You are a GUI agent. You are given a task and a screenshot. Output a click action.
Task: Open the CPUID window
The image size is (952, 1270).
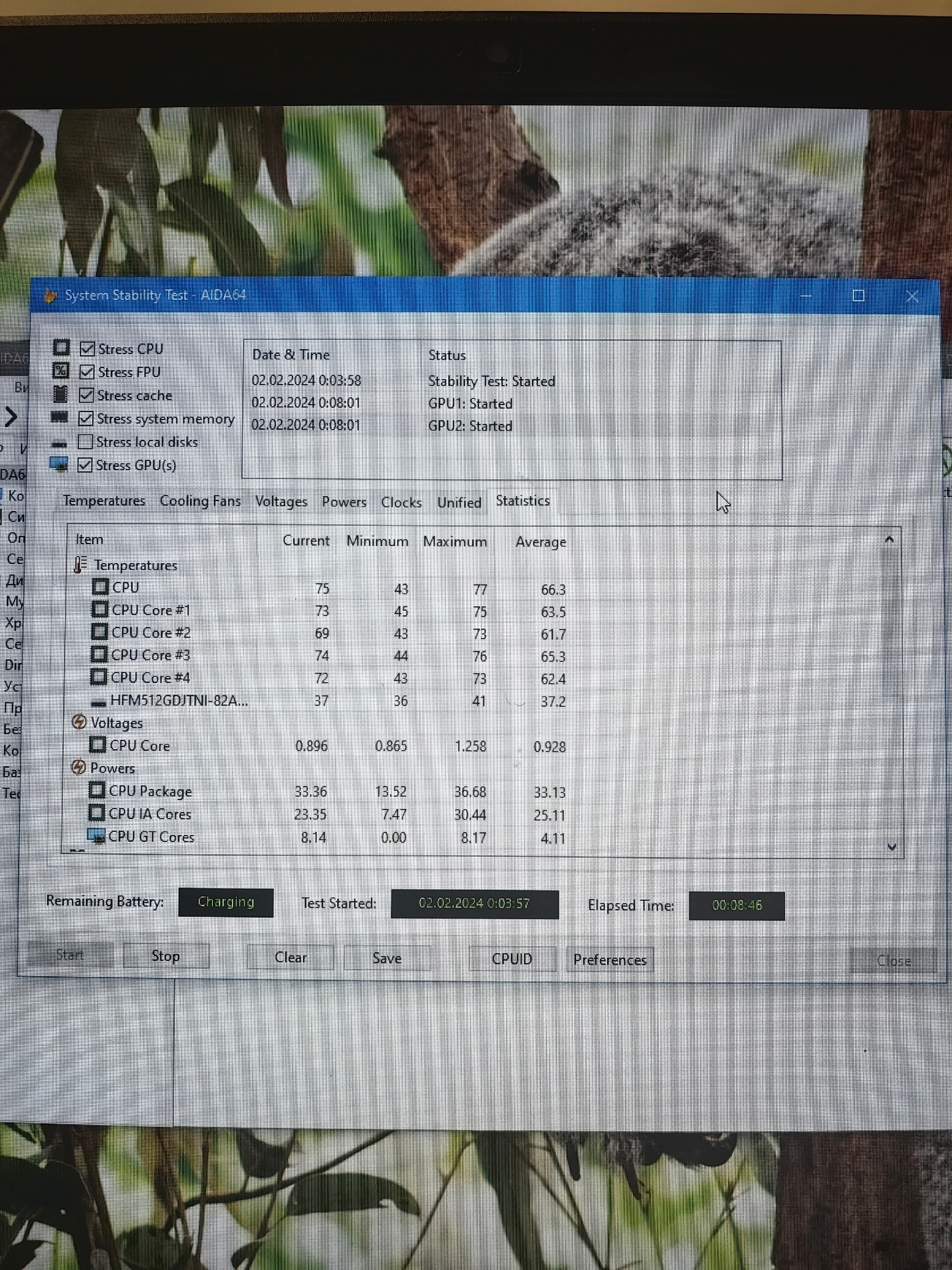pyautogui.click(x=512, y=959)
